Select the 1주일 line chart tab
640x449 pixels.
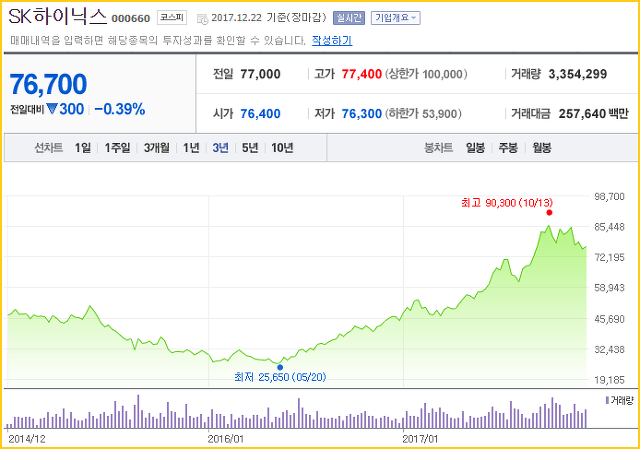(118, 148)
